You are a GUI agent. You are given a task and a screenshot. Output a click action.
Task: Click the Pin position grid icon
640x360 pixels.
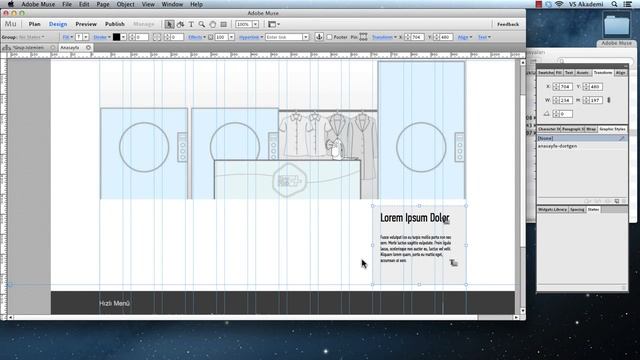coord(363,37)
